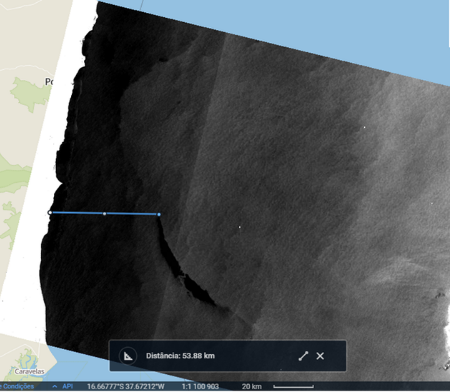Screen dimensions: 450x392
Task: Click the bright dot in upper right imagery
Action: tap(364, 127)
